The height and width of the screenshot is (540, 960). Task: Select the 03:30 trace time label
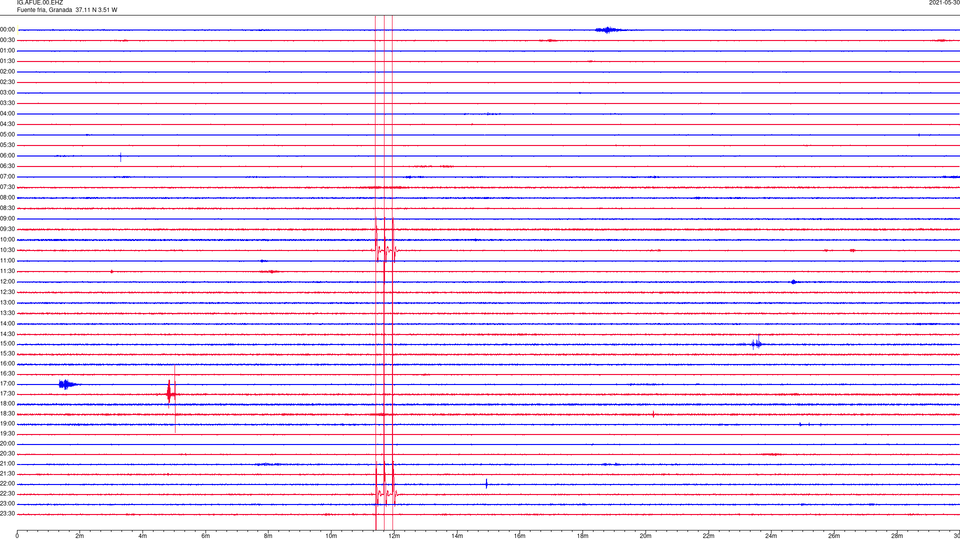pyautogui.click(x=7, y=103)
